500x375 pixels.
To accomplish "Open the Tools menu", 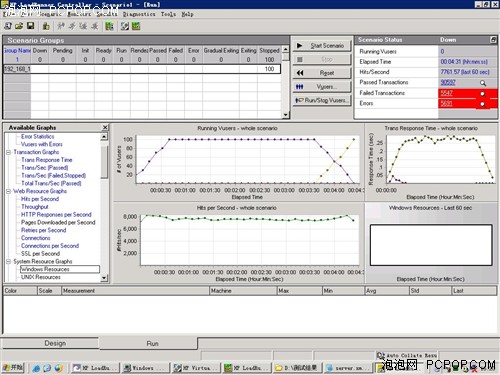I will 168,14.
